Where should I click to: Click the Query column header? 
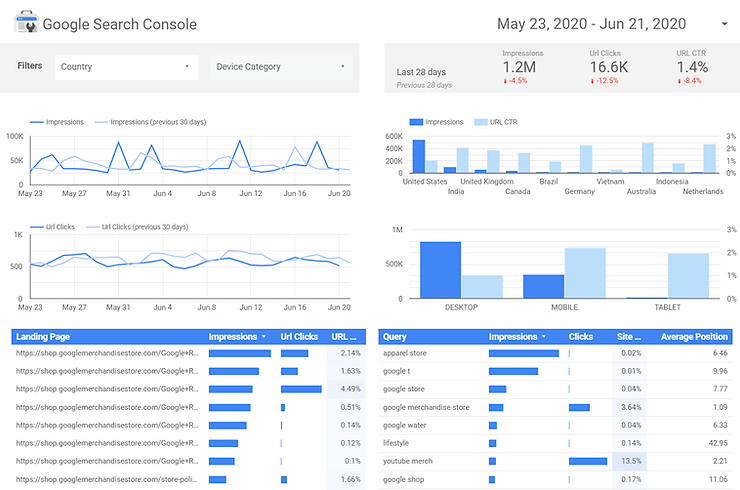(395, 337)
